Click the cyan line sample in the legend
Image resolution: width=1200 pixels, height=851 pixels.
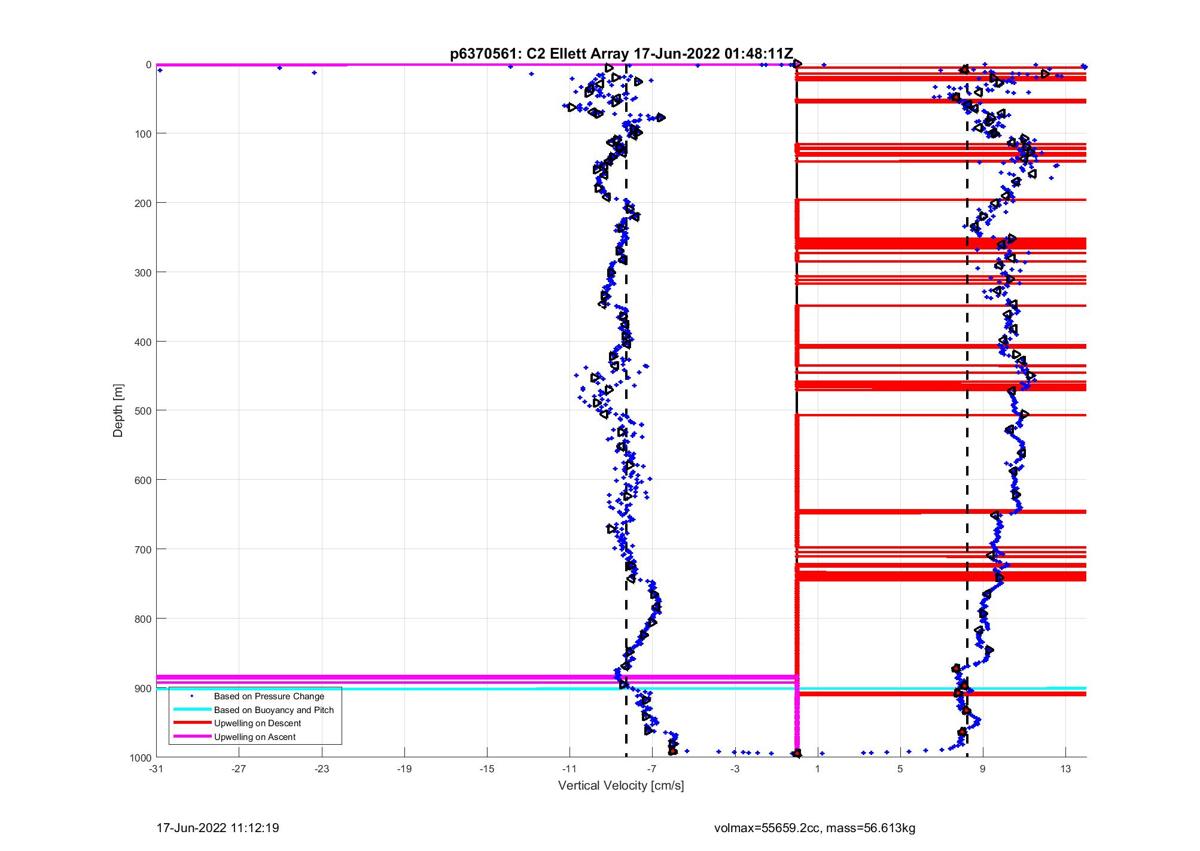[x=191, y=709]
